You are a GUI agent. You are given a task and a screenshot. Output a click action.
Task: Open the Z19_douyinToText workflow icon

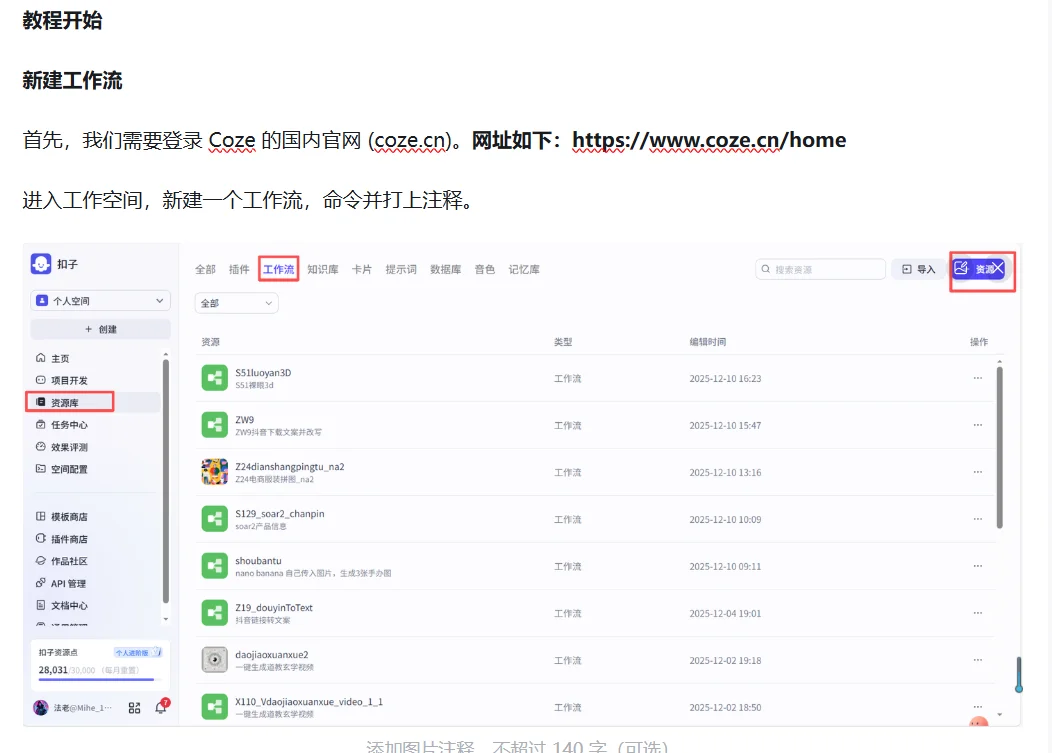pos(215,613)
